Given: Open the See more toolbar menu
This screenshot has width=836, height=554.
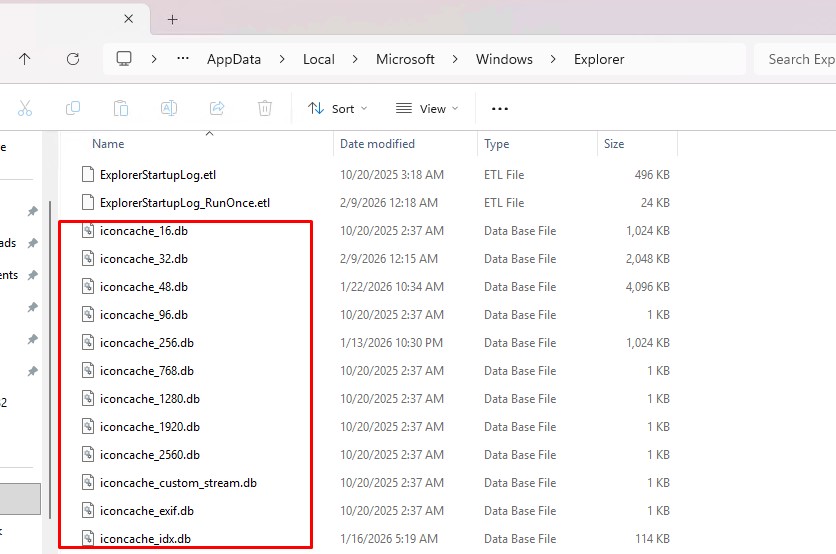Looking at the screenshot, I should [x=500, y=109].
